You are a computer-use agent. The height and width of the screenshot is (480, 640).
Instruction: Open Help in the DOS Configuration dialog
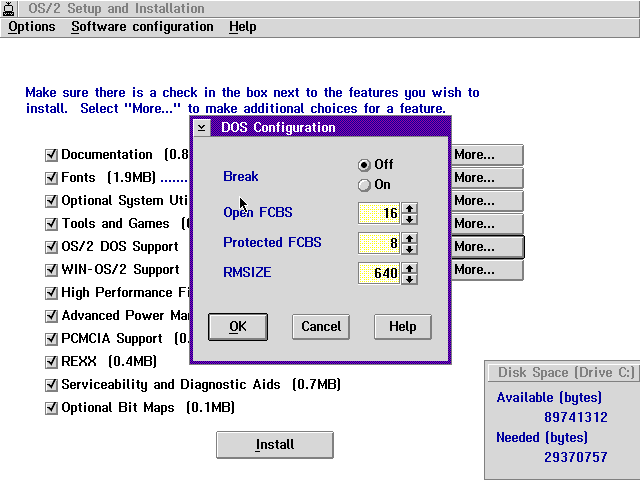pyautogui.click(x=402, y=327)
